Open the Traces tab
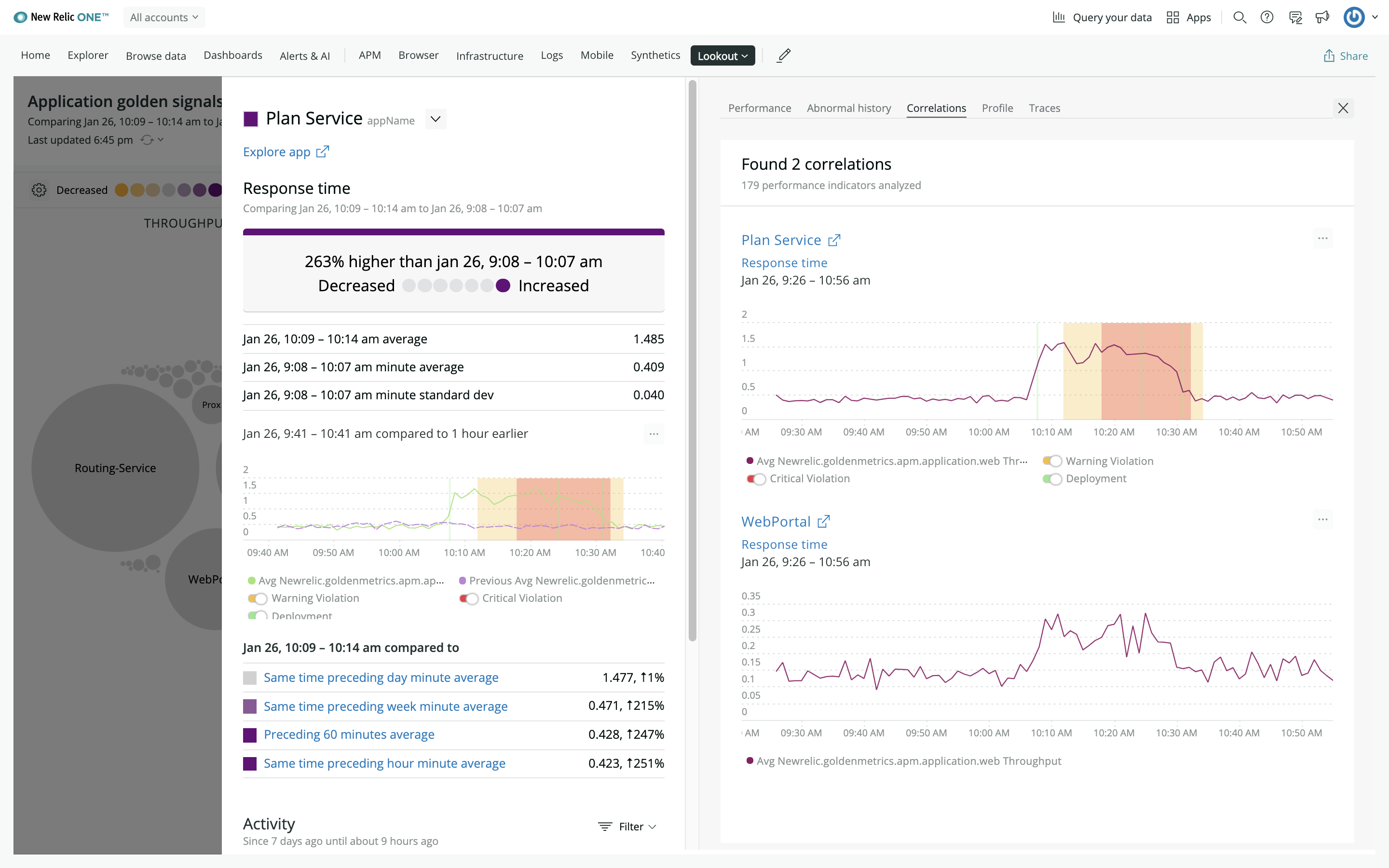Screen dimensions: 1389x868 (1044, 108)
